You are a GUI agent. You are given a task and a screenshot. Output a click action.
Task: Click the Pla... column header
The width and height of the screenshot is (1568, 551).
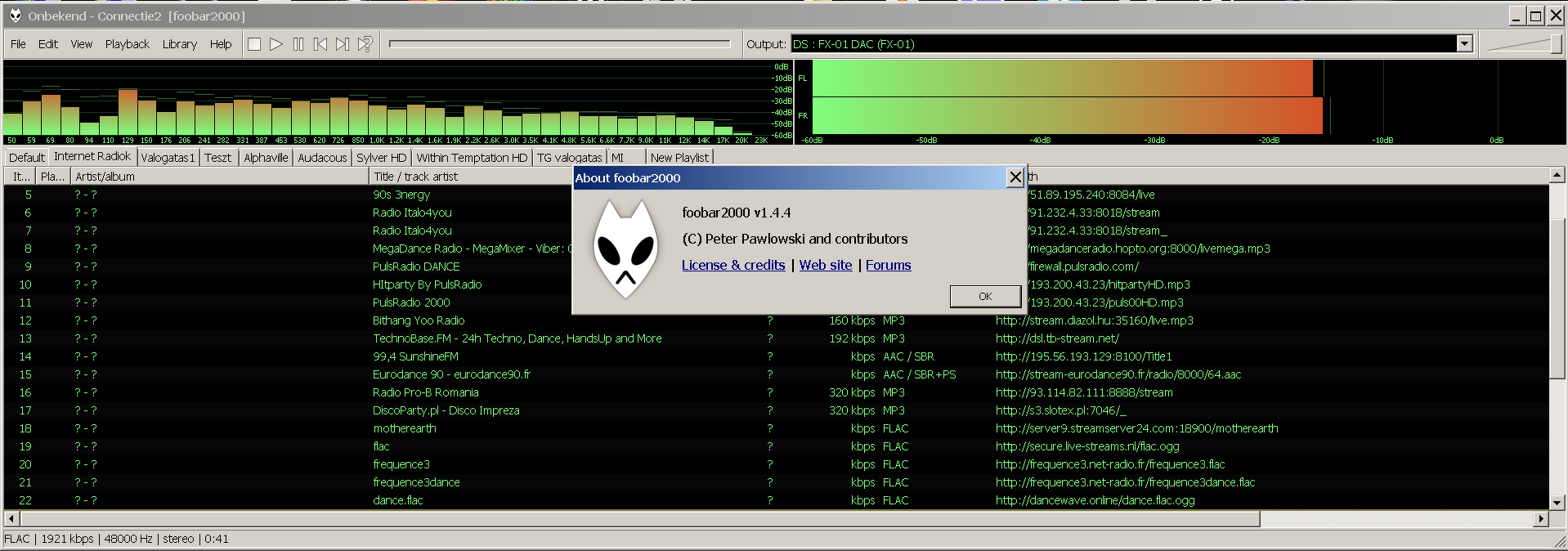[x=53, y=176]
